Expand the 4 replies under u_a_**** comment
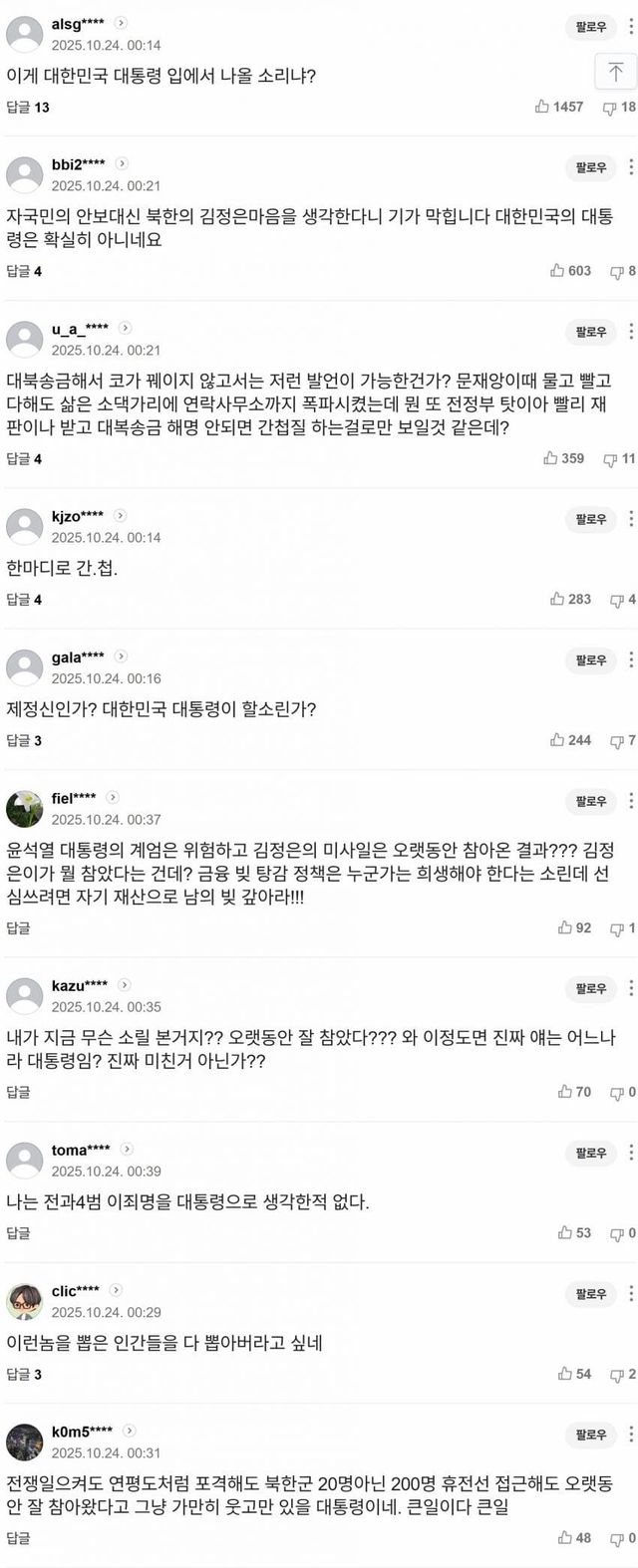Image resolution: width=638 pixels, height=1568 pixels. tap(24, 459)
